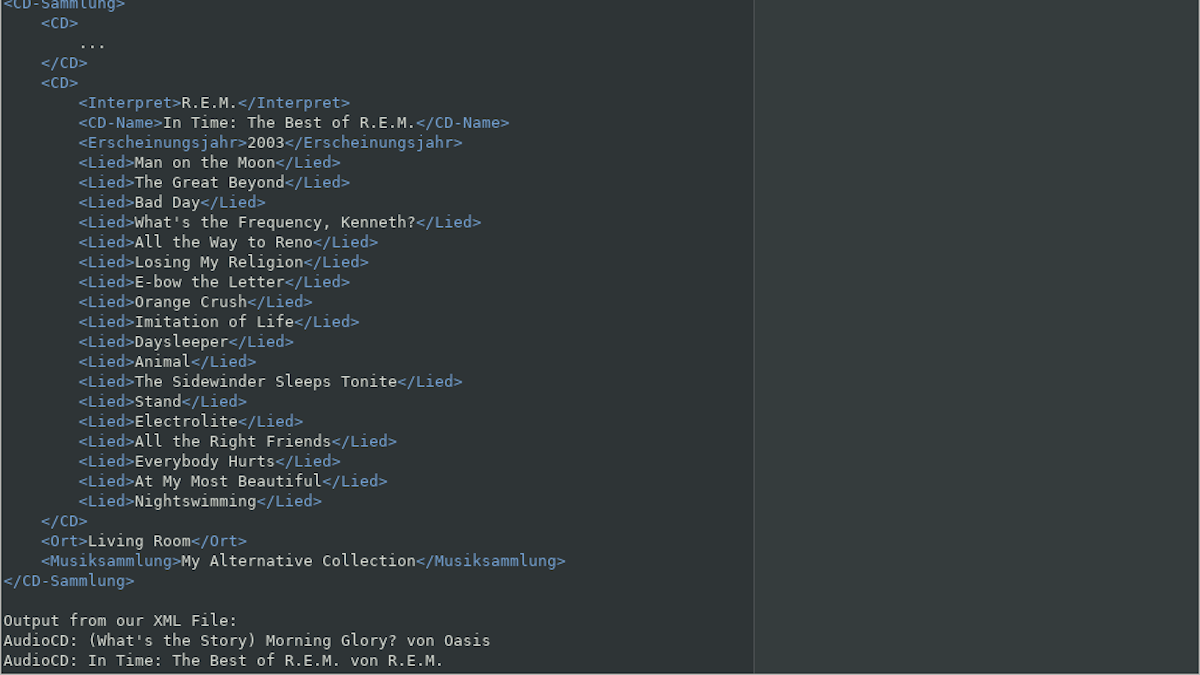Select the CD-Name line 'In Time: The Best of R.E.M.'
Viewport: 1200px width, 675px height.
[x=294, y=123]
